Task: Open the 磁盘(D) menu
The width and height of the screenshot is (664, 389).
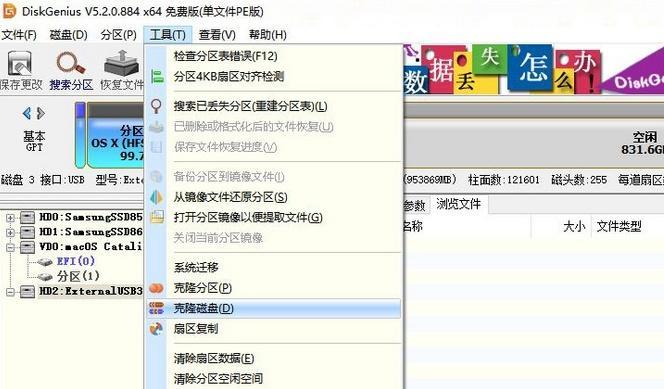Action: [x=68, y=35]
